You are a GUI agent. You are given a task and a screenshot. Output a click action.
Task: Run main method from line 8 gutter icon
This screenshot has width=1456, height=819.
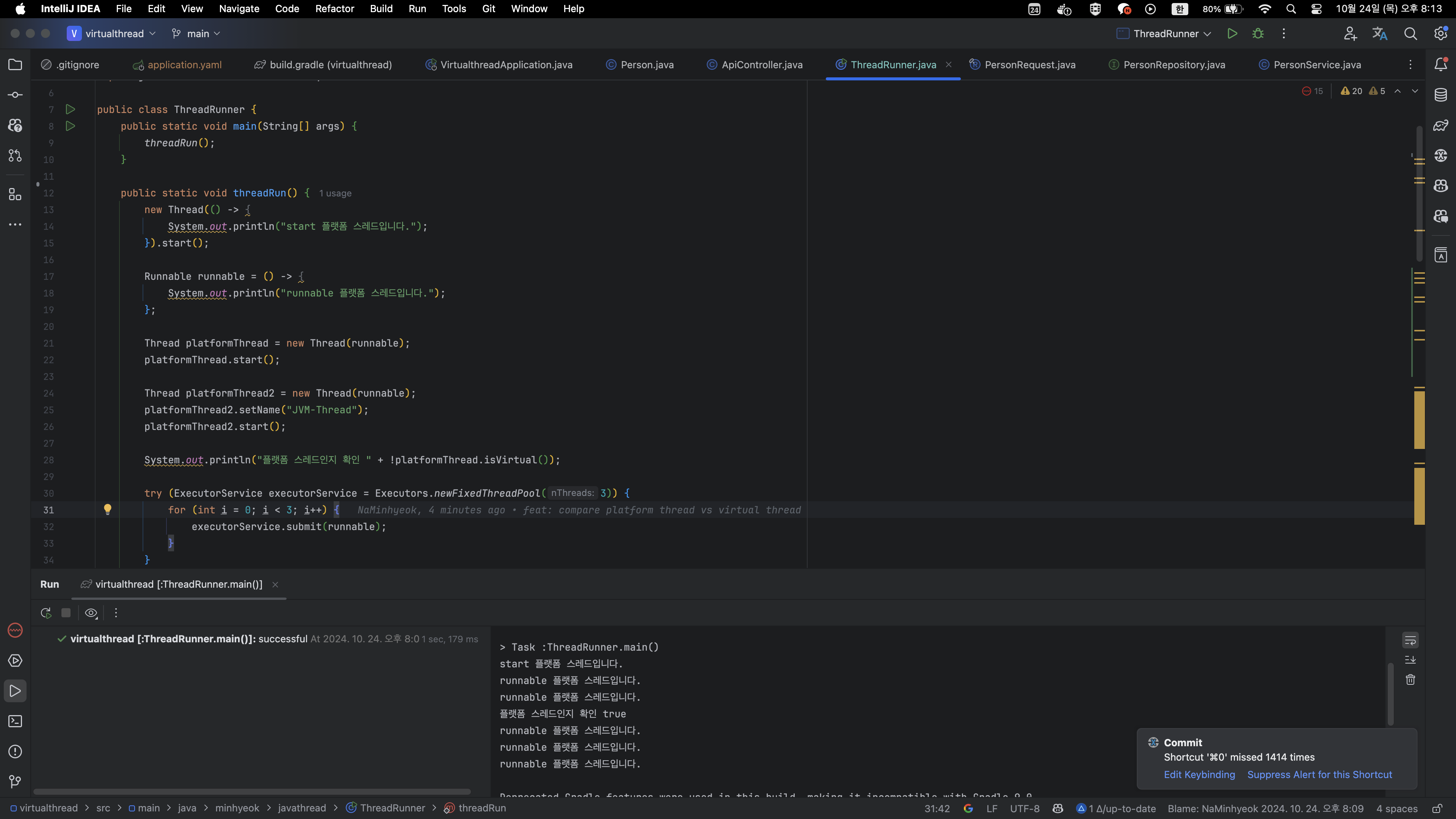click(x=70, y=126)
